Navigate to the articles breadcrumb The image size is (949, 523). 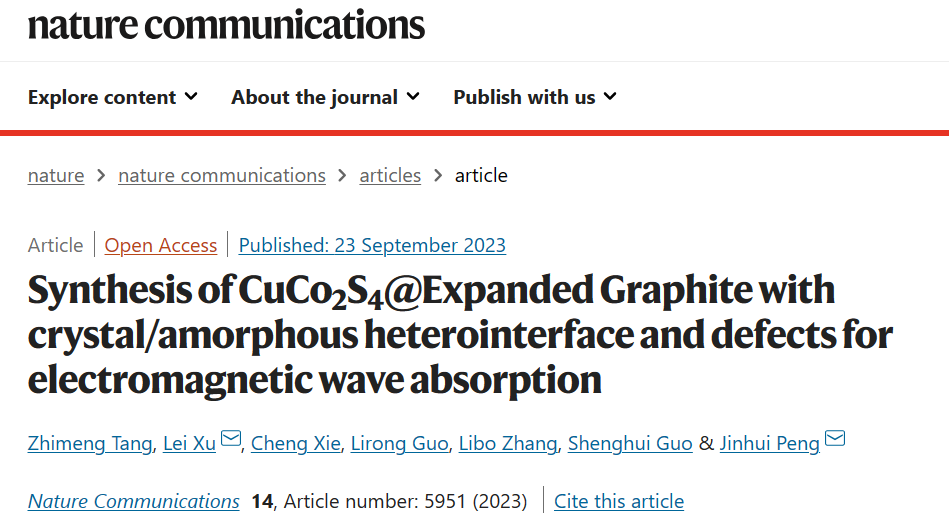pos(390,176)
